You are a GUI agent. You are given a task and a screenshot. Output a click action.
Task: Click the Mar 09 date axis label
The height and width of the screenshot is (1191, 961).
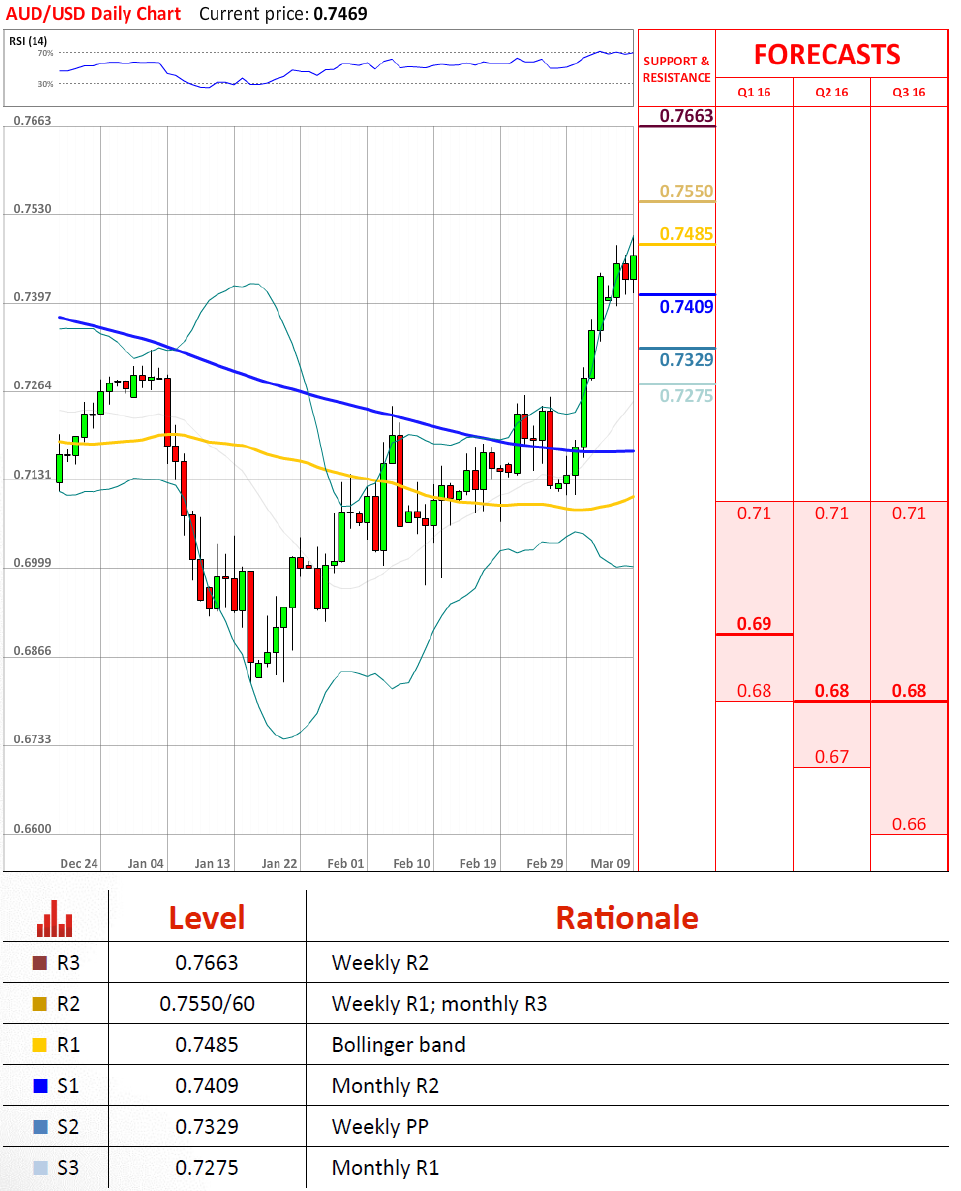coord(611,864)
